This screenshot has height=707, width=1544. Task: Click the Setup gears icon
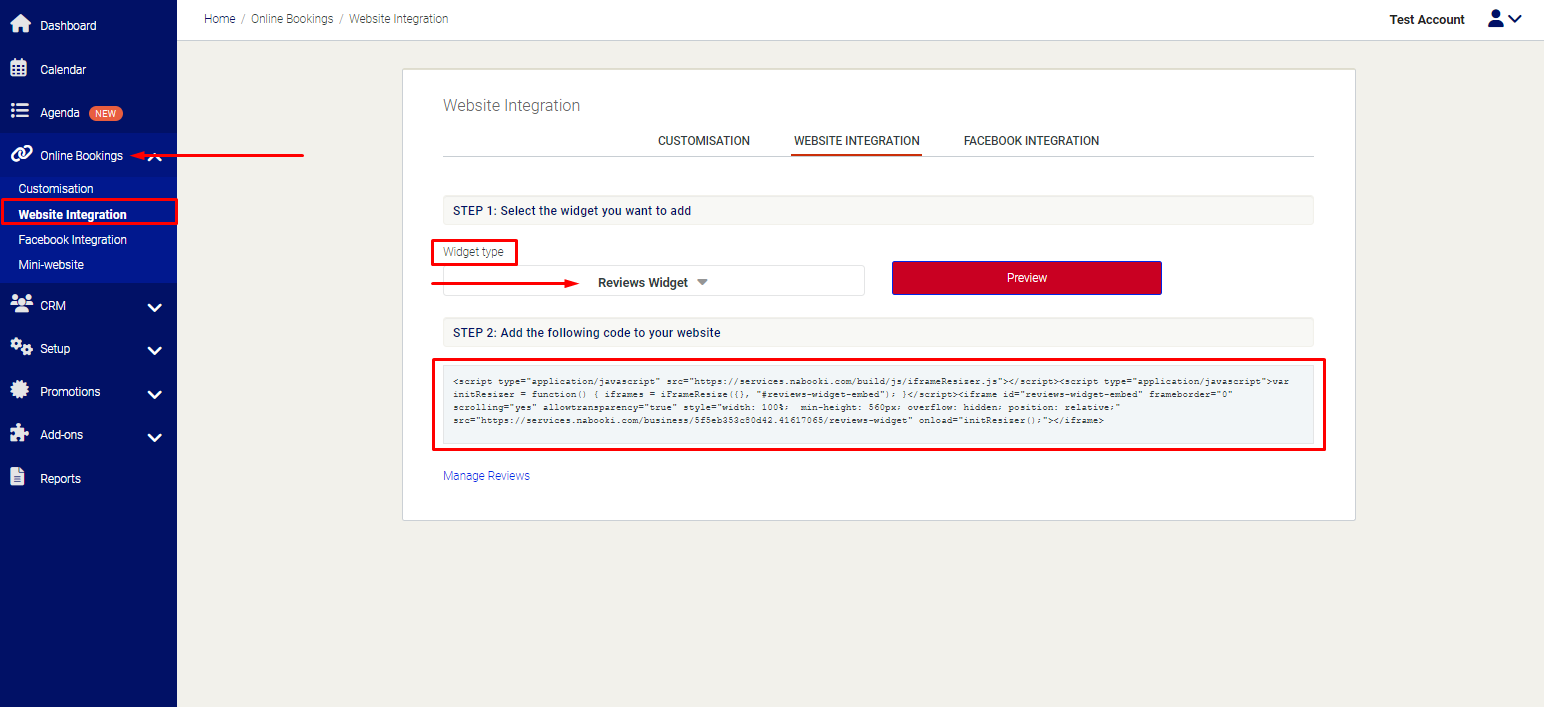[x=20, y=347]
